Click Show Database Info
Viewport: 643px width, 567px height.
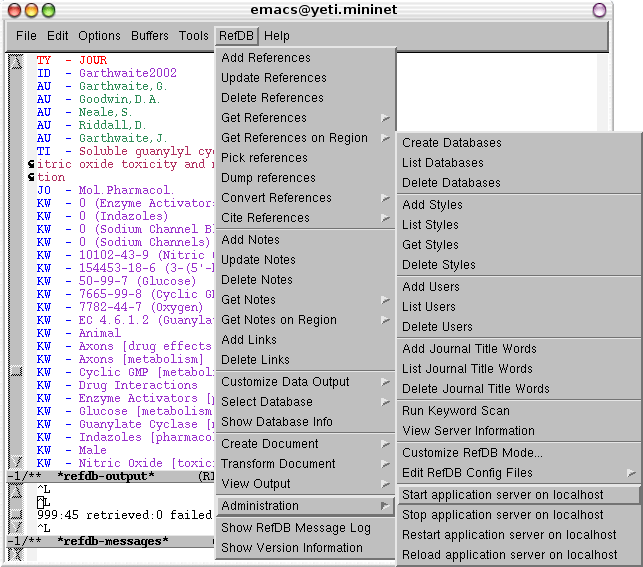coord(277,422)
